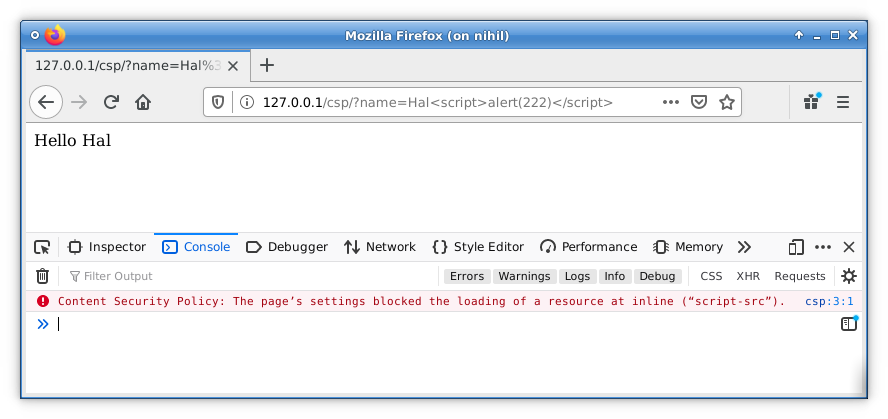The width and height of the screenshot is (888, 419).
Task: Bookmark this page with the star icon
Action: [727, 102]
